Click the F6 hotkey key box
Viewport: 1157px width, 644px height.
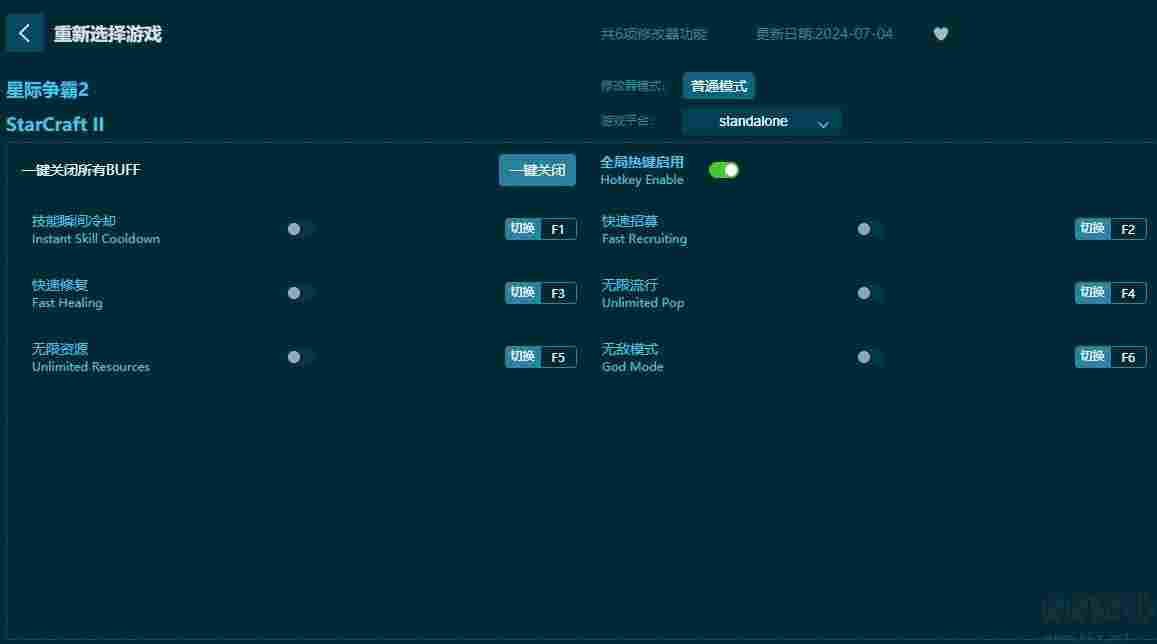pyautogui.click(x=1127, y=357)
